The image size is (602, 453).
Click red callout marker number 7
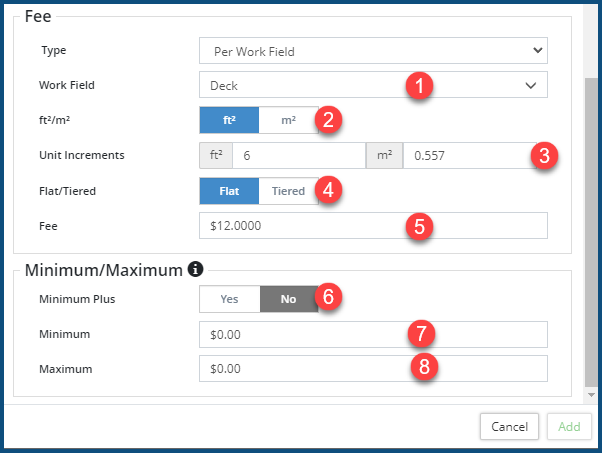(x=421, y=333)
